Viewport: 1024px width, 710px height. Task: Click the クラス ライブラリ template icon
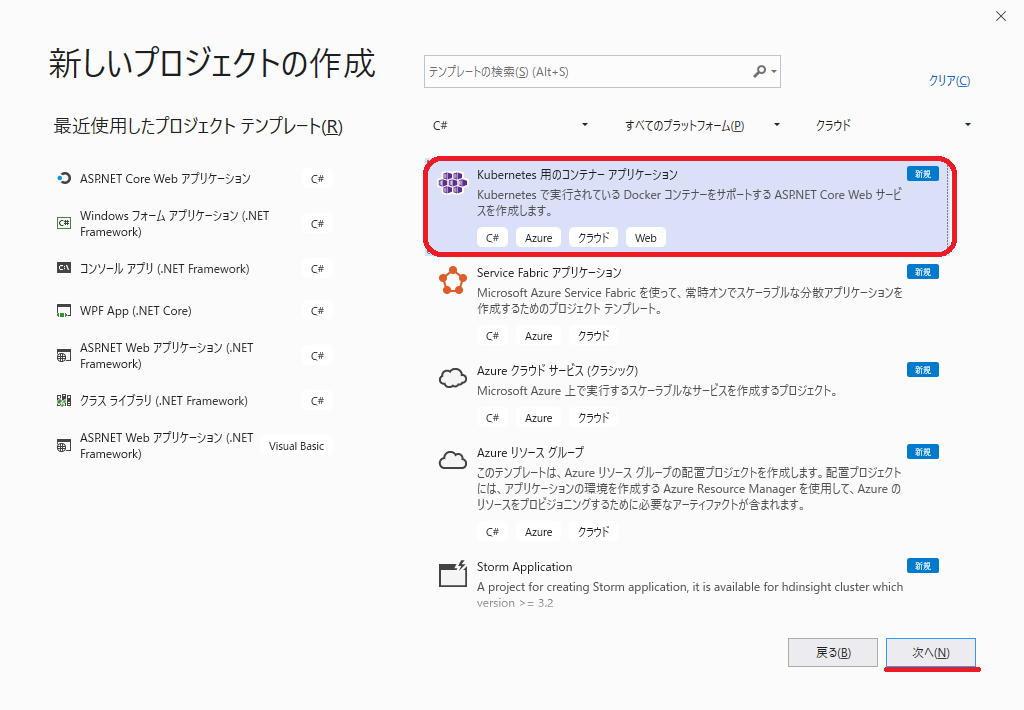pos(62,400)
